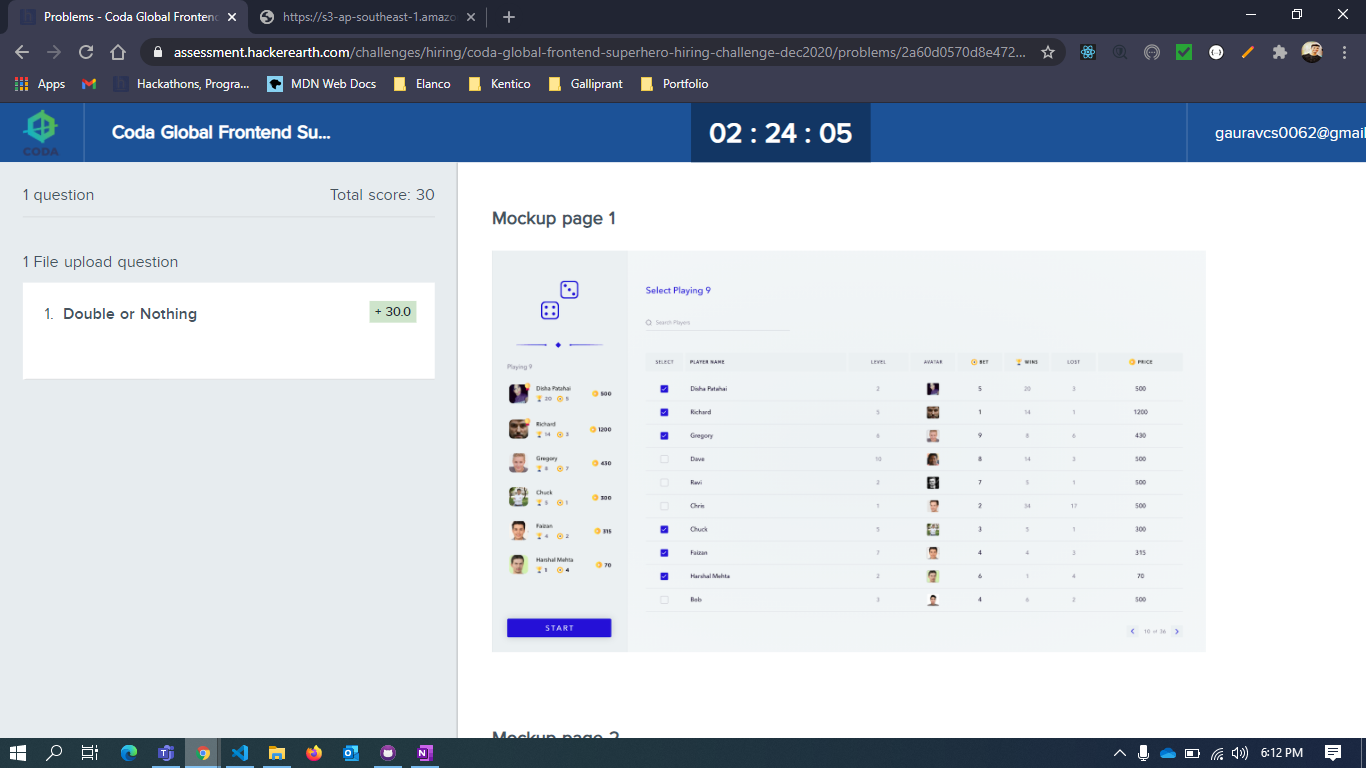Screen dimensions: 1366x768
Task: Open the Windows Start menu
Action: point(17,753)
